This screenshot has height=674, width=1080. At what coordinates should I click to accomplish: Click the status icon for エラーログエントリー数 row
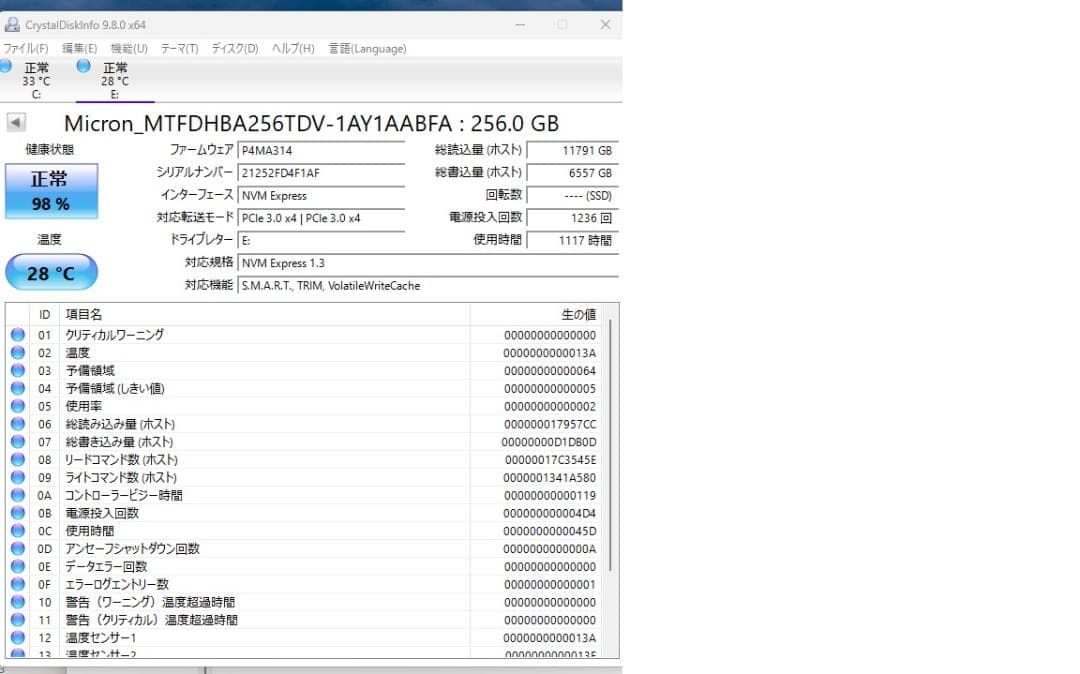pos(18,585)
